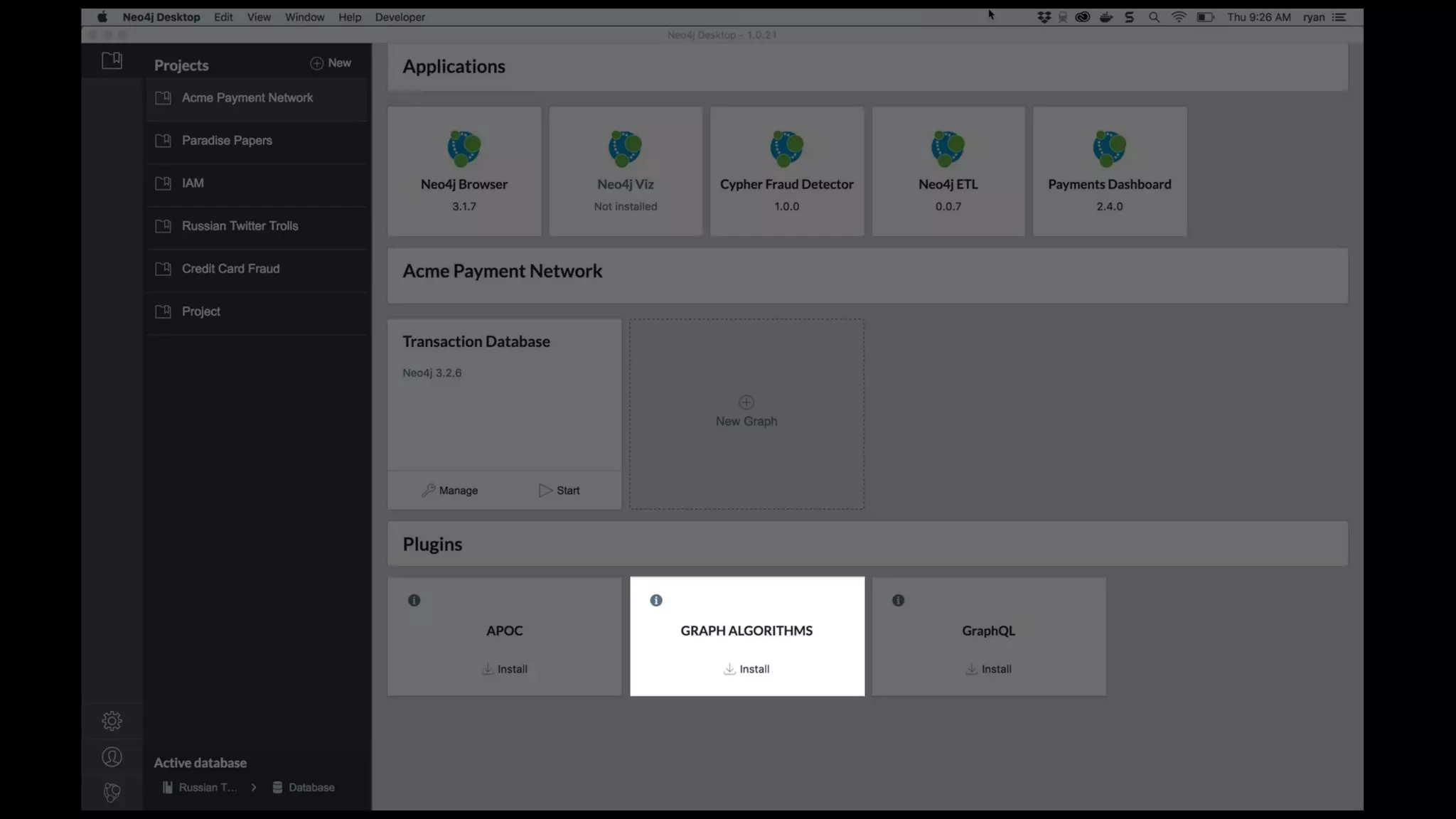
Task: Click the Neo4j 3.2.6 version text
Action: click(x=432, y=373)
